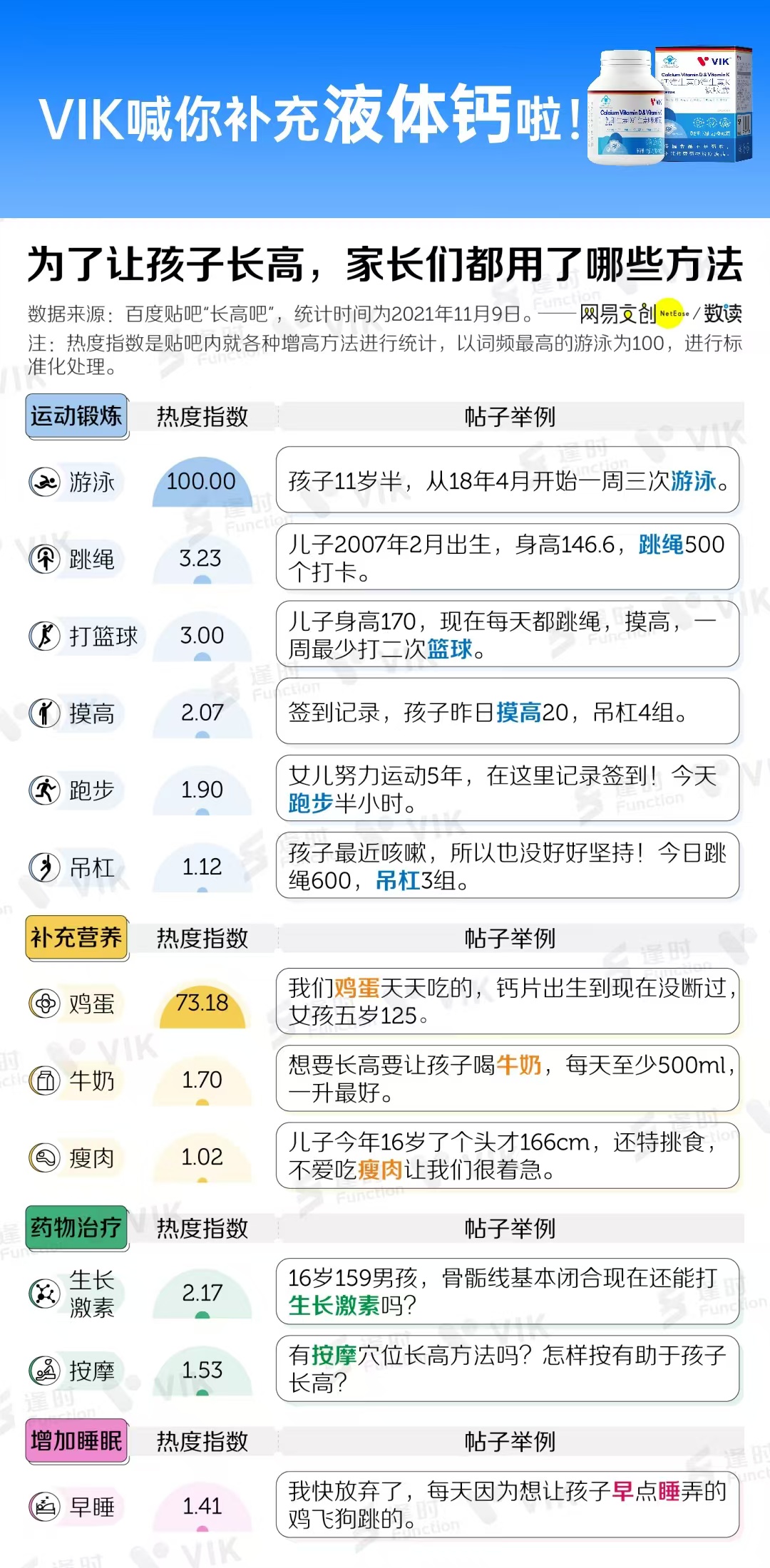
Task: Click the swimming icon beside 游泳
Action: pos(45,483)
